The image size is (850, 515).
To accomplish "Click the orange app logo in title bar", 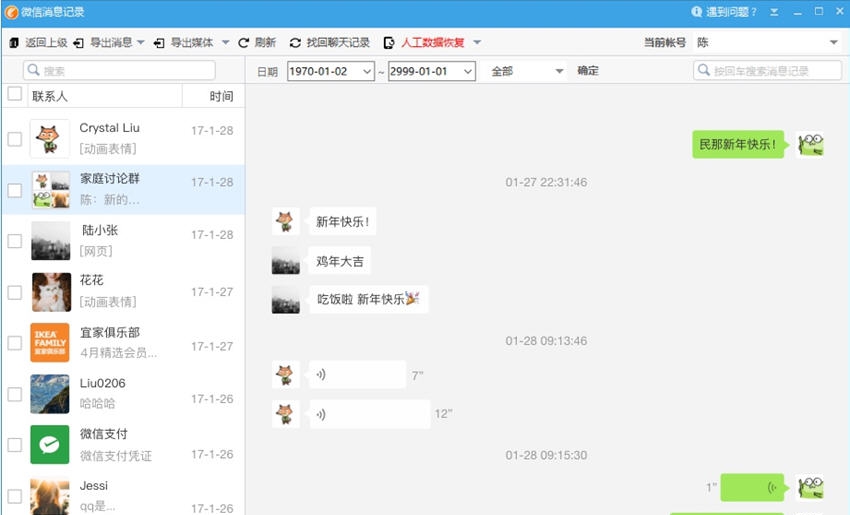I will tap(11, 12).
